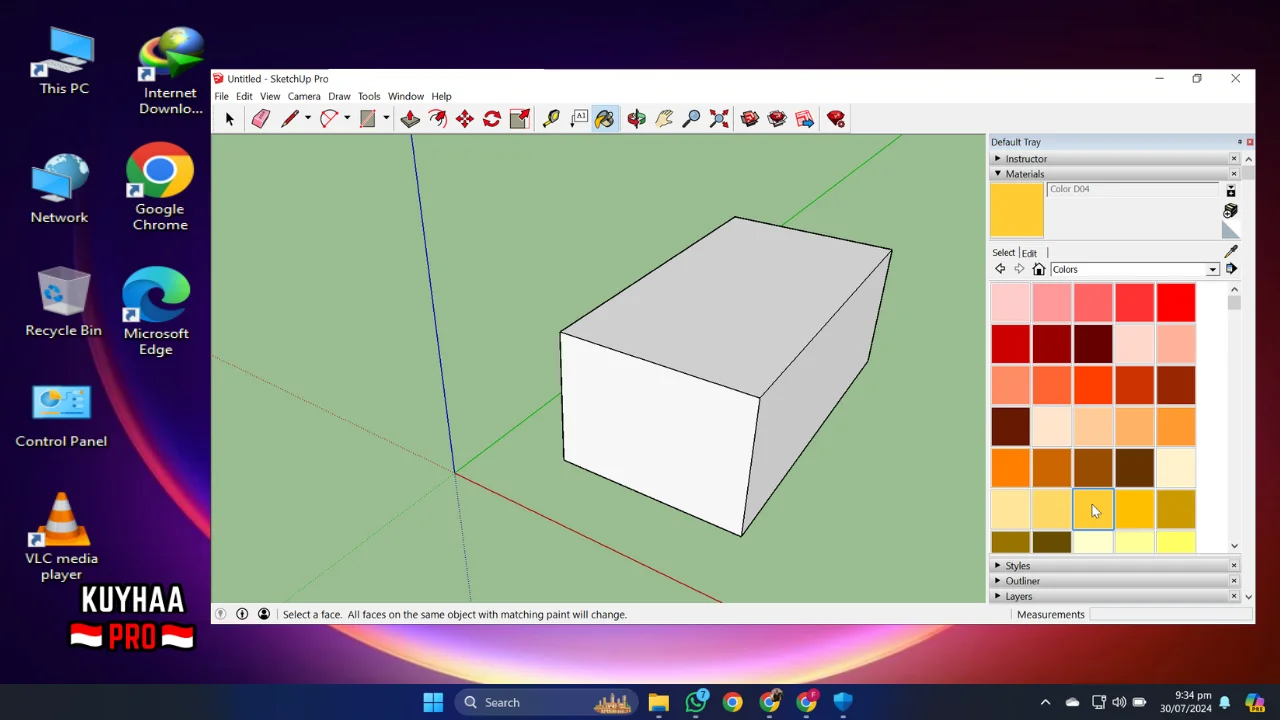Switch to the Select tab in Materials
The image size is (1280, 720).
[1003, 252]
